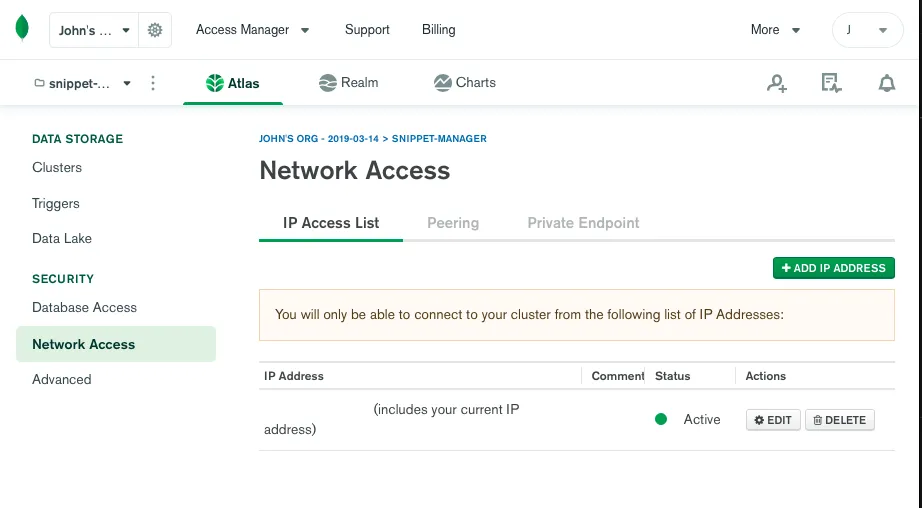Go to Database Access in sidebar
This screenshot has width=922, height=508.
pyautogui.click(x=84, y=307)
